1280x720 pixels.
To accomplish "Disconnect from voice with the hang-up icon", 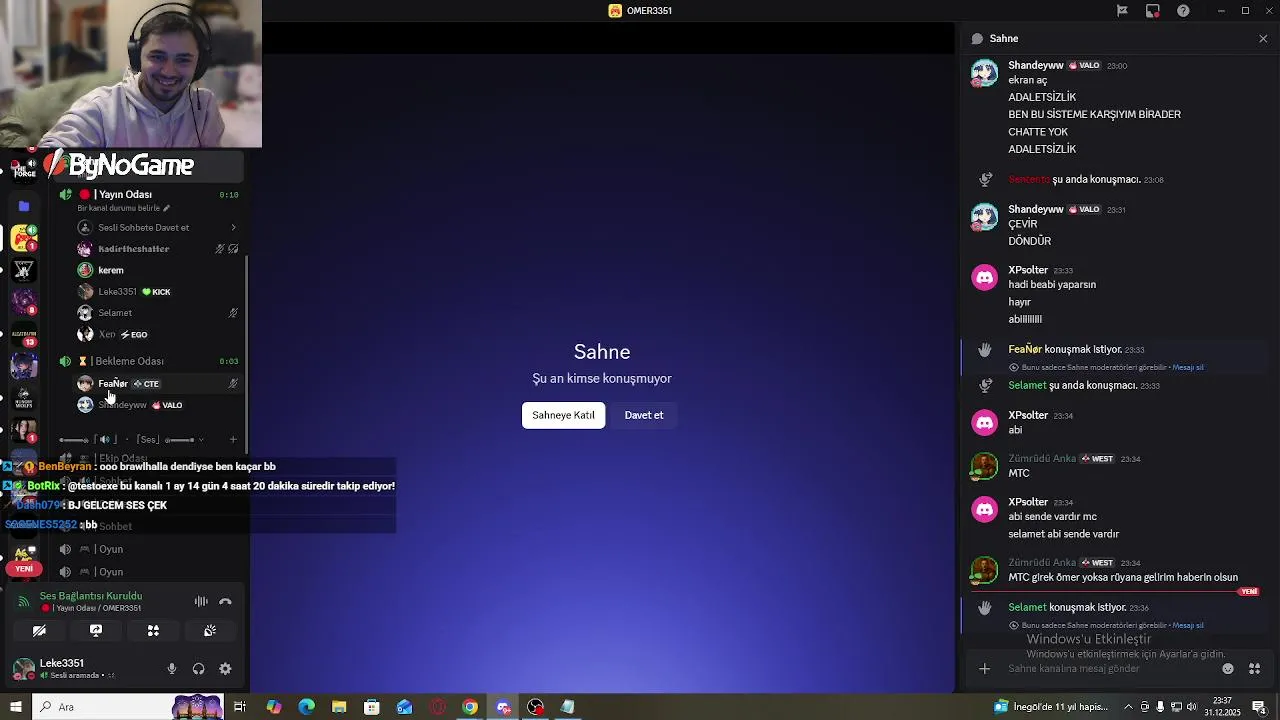I will click(x=225, y=601).
